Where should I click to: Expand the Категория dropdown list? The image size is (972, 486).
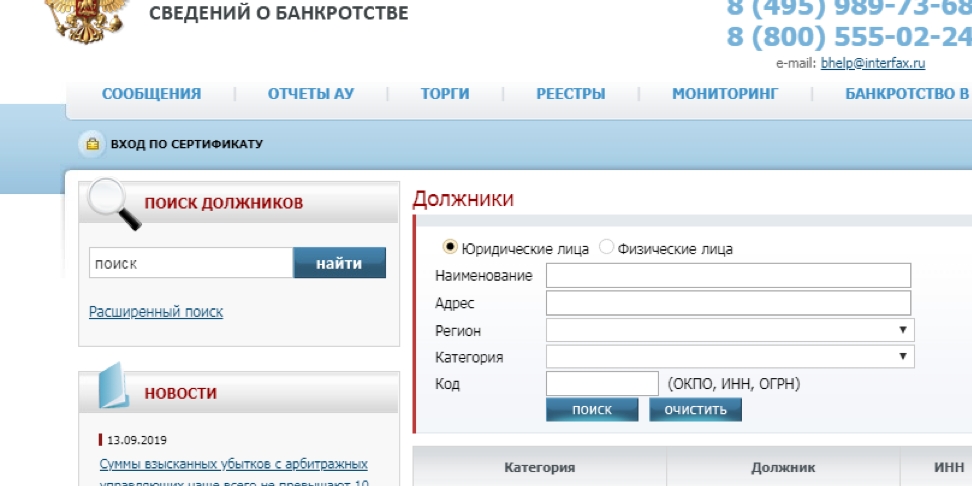[x=729, y=357]
